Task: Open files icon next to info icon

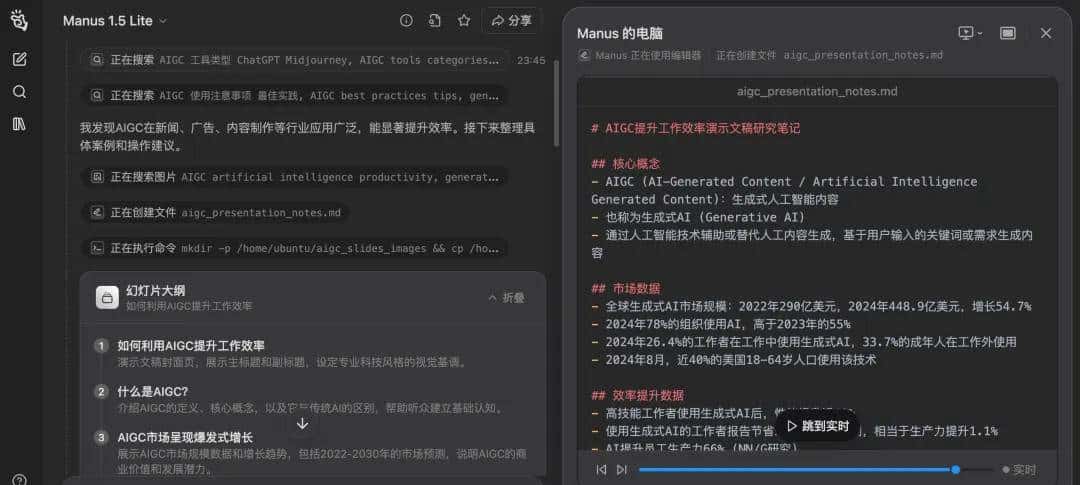Action: (x=435, y=21)
